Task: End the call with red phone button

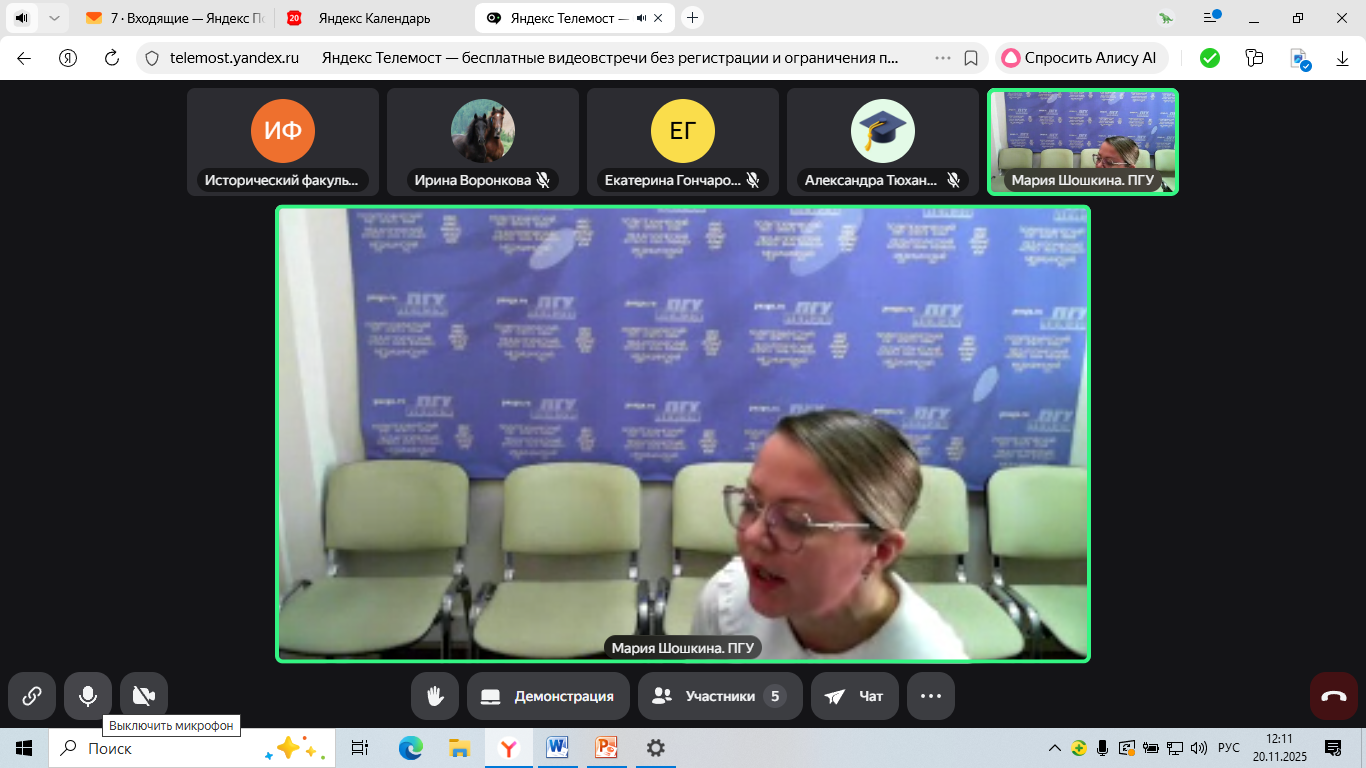Action: coord(1334,696)
